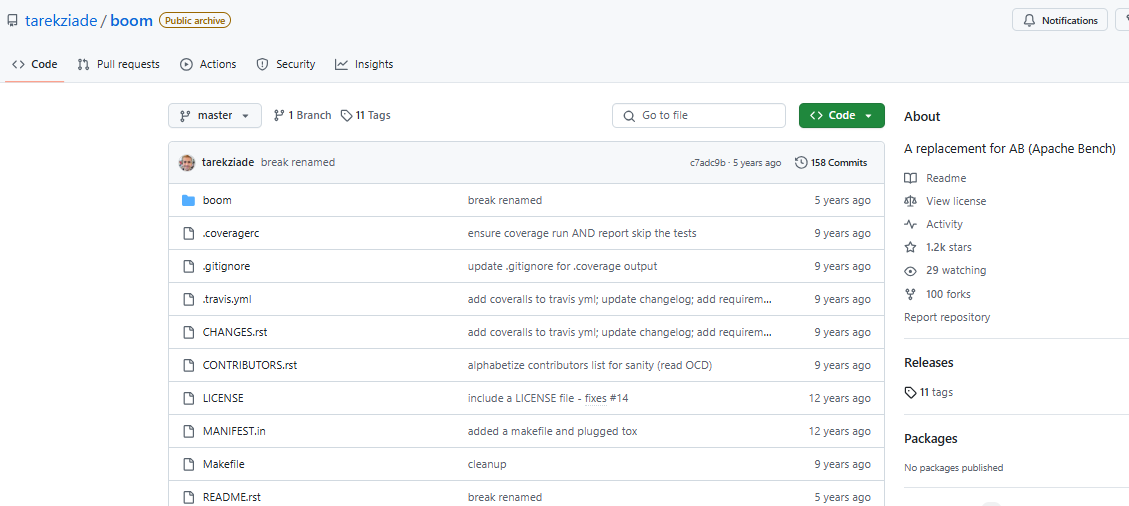Click the Activity pulse icon
Viewport: 1129px width, 506px height.
[x=910, y=224]
